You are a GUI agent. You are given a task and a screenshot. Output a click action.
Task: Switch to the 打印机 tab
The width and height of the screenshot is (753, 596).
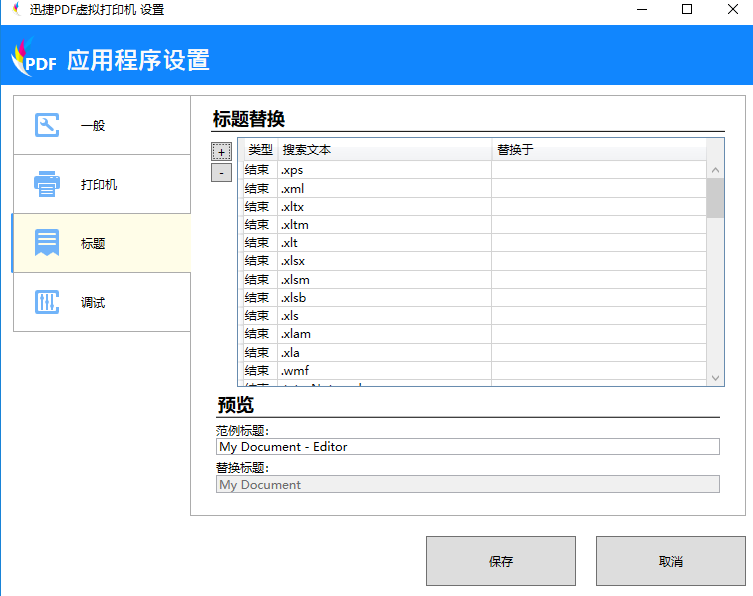tap(102, 184)
